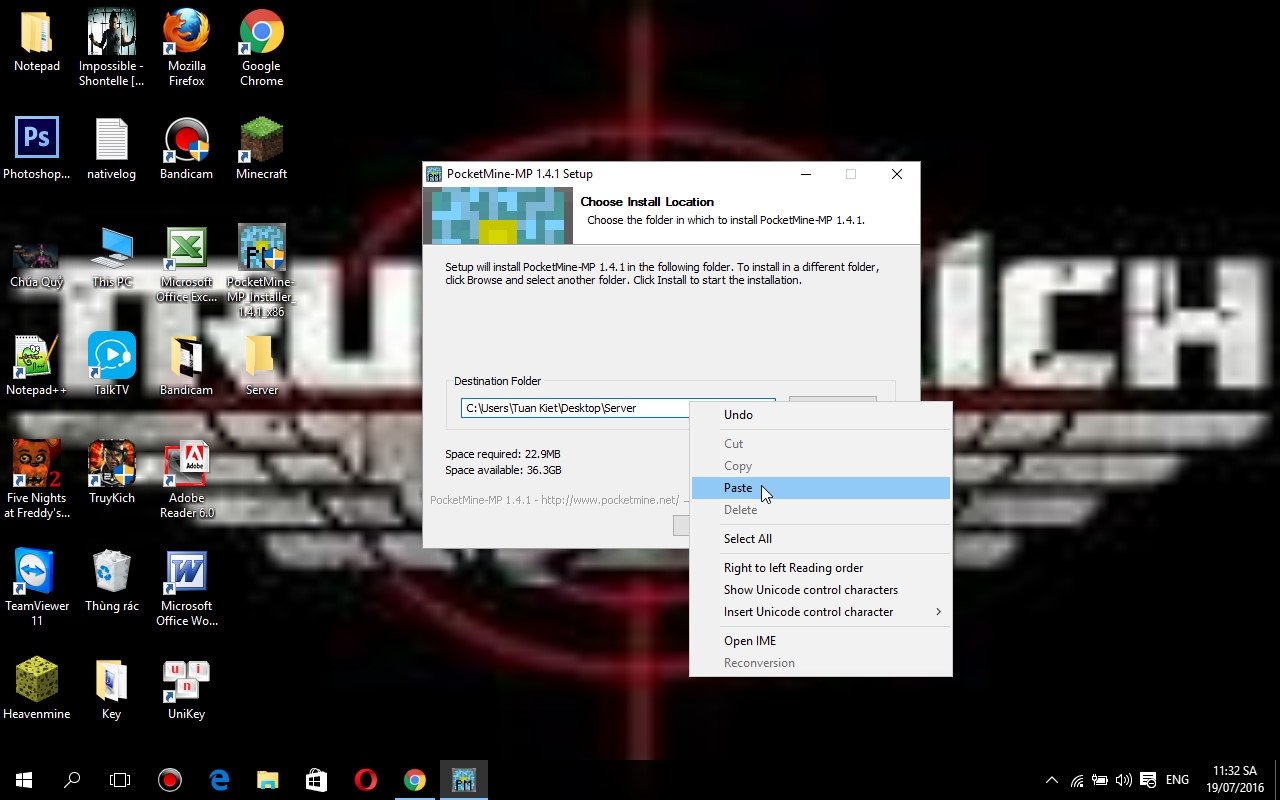Open the nativelog file on desktop
The width and height of the screenshot is (1280, 800).
pos(111,149)
